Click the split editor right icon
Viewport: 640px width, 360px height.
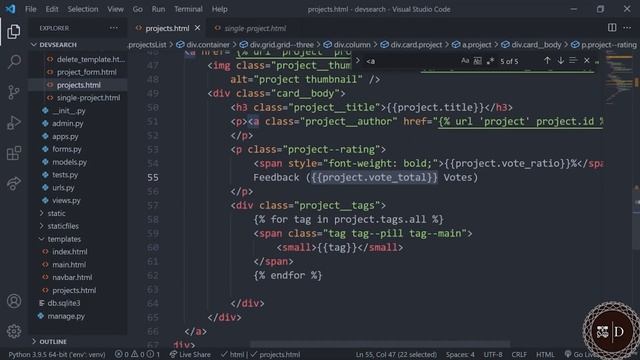click(x=612, y=27)
